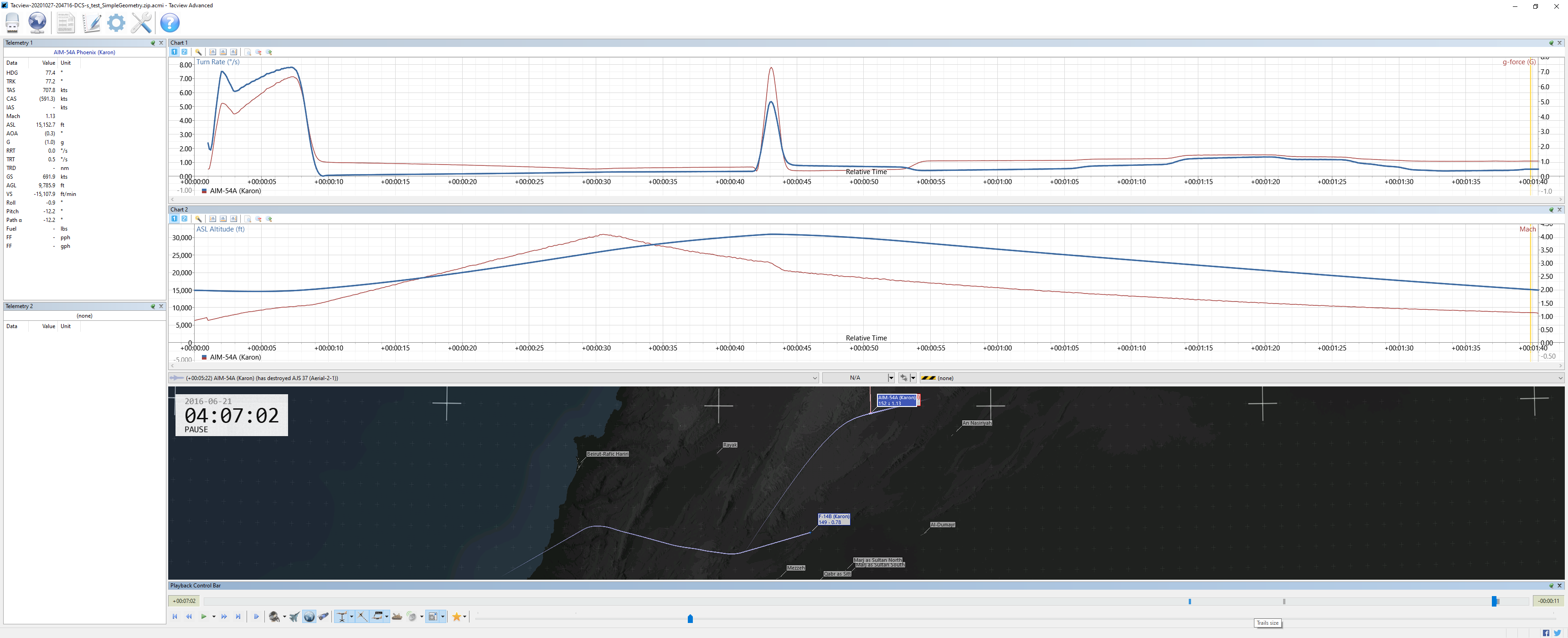Click the wrench and screwdriver tools icon
This screenshot has height=638, width=1568.
click(141, 23)
